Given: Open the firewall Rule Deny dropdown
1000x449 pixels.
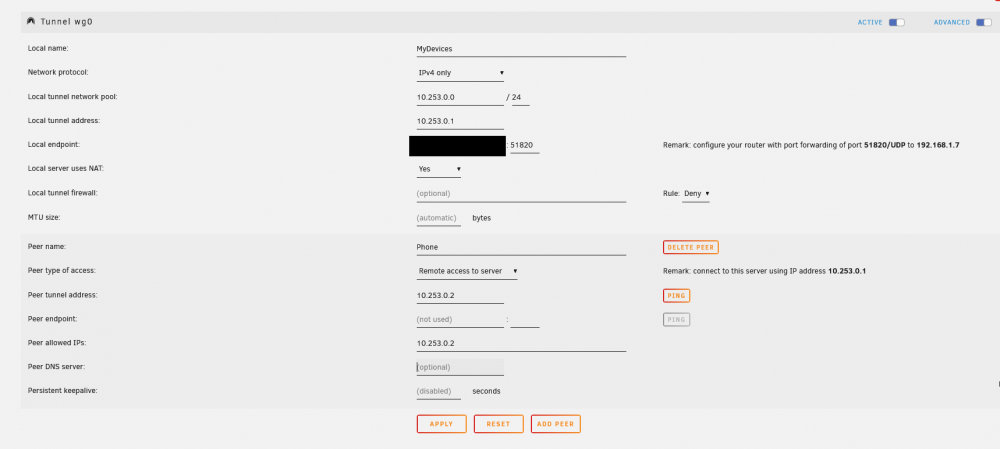Looking at the screenshot, I should [696, 193].
